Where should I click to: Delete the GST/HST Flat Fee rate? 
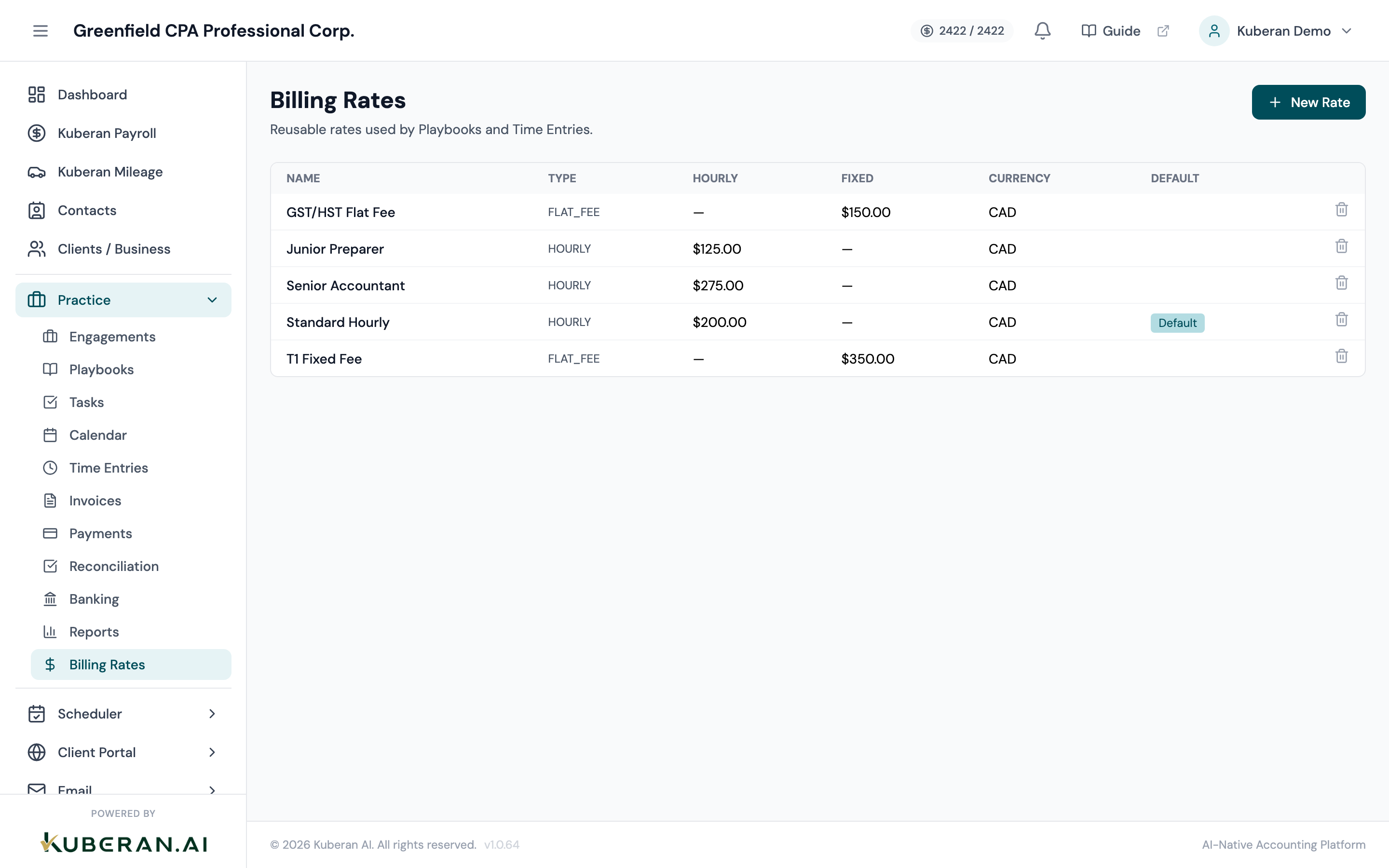click(x=1341, y=210)
